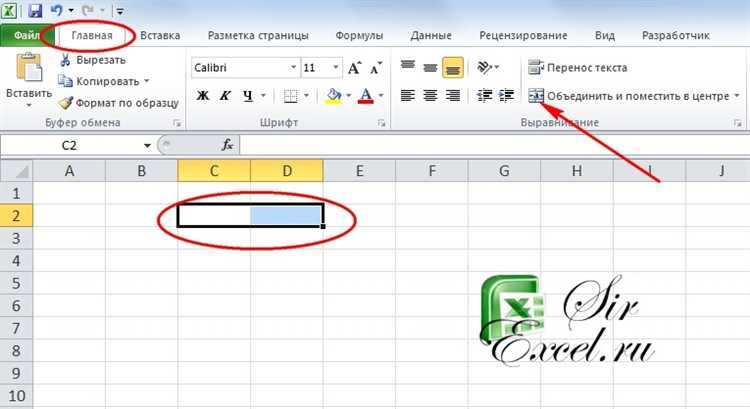Open the Копировать dropdown arrow

point(146,81)
